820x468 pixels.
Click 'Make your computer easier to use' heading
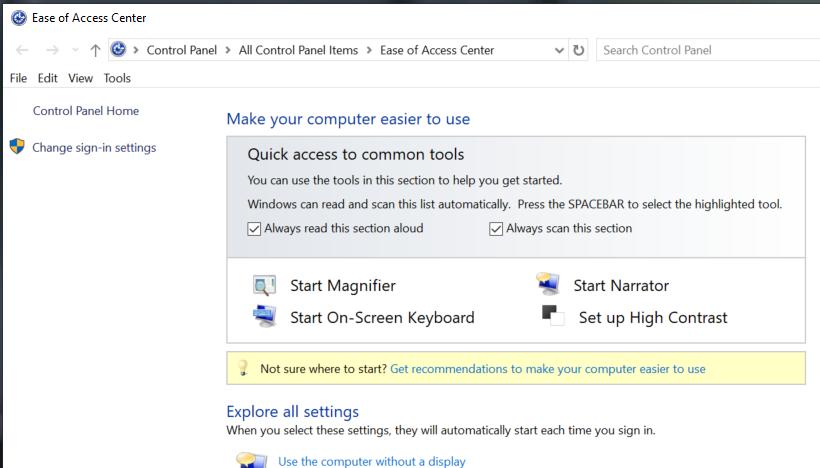348,119
